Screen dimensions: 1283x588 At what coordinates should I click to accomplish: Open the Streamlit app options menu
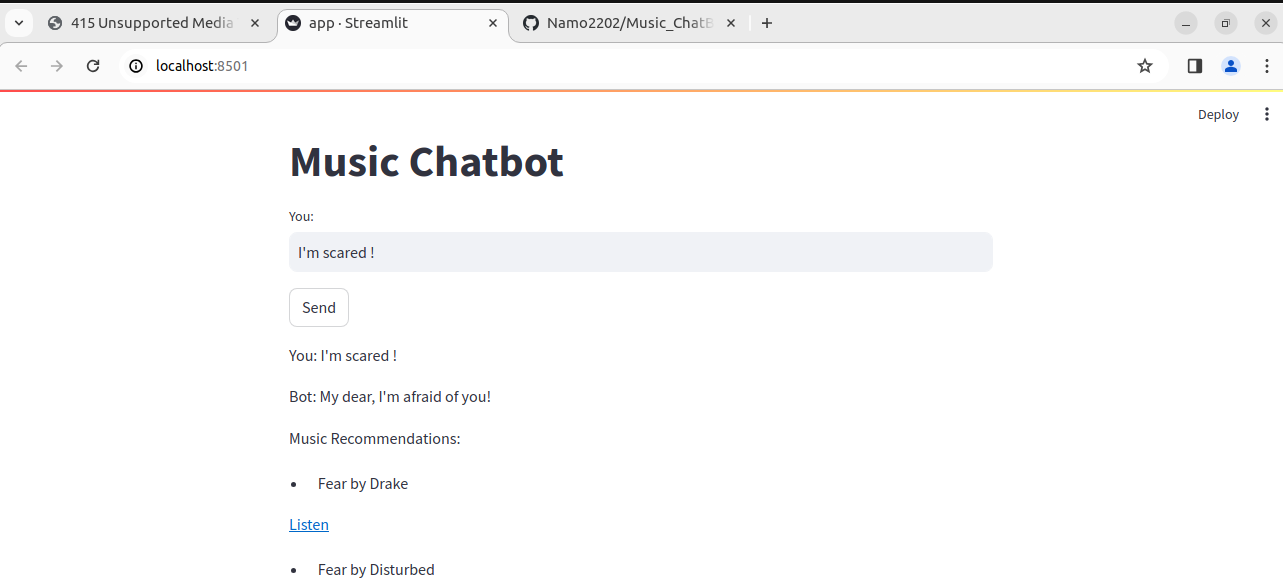[1267, 114]
